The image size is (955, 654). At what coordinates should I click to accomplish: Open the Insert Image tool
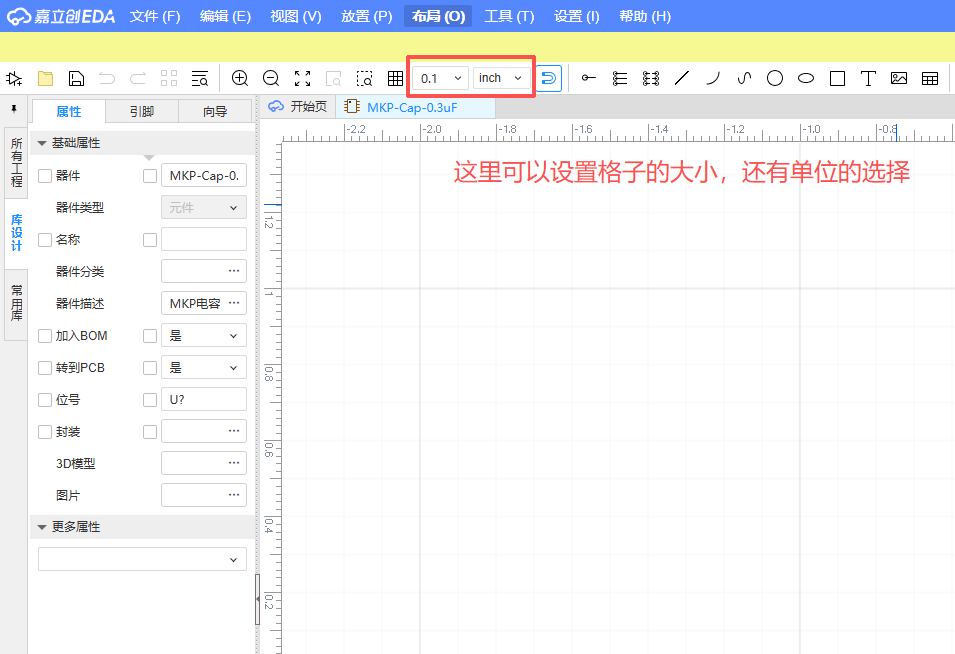click(898, 77)
